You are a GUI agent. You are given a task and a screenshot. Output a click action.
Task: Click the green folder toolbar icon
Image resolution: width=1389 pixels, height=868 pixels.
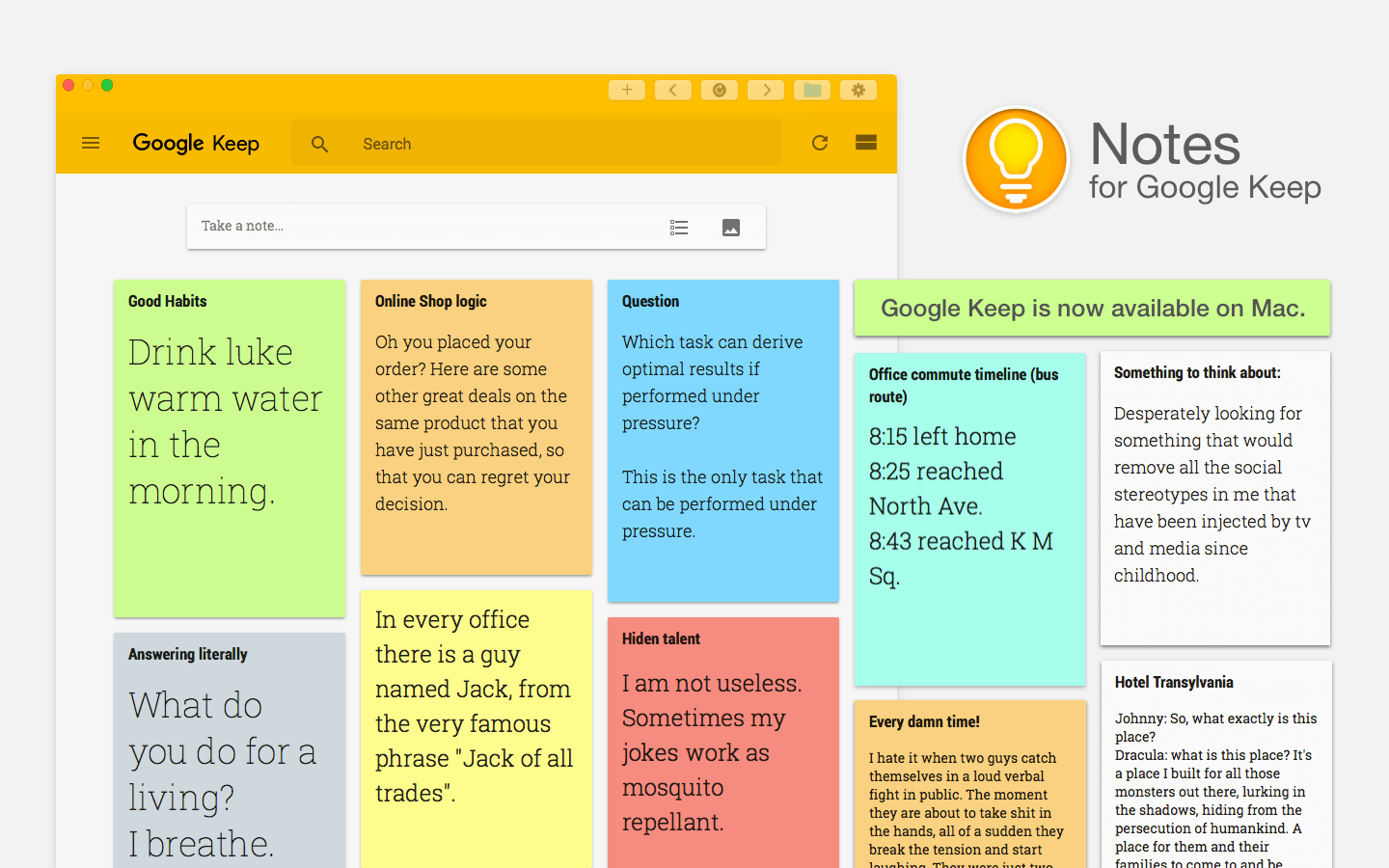tap(811, 89)
